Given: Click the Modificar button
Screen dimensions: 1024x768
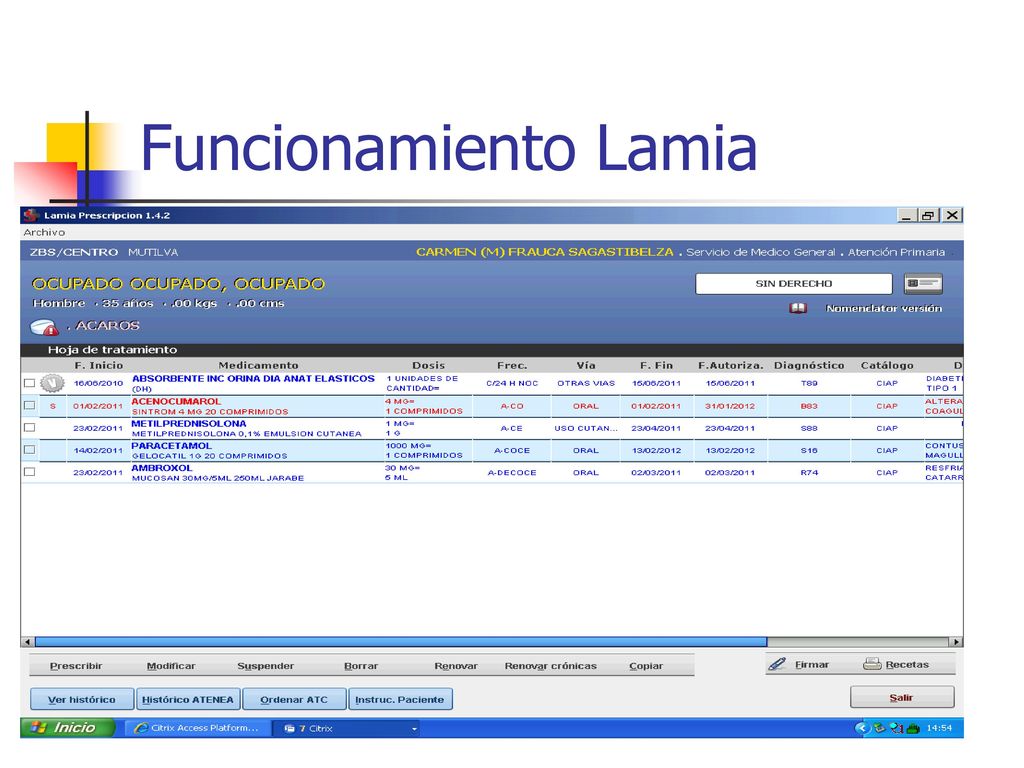Looking at the screenshot, I should click(x=171, y=665).
